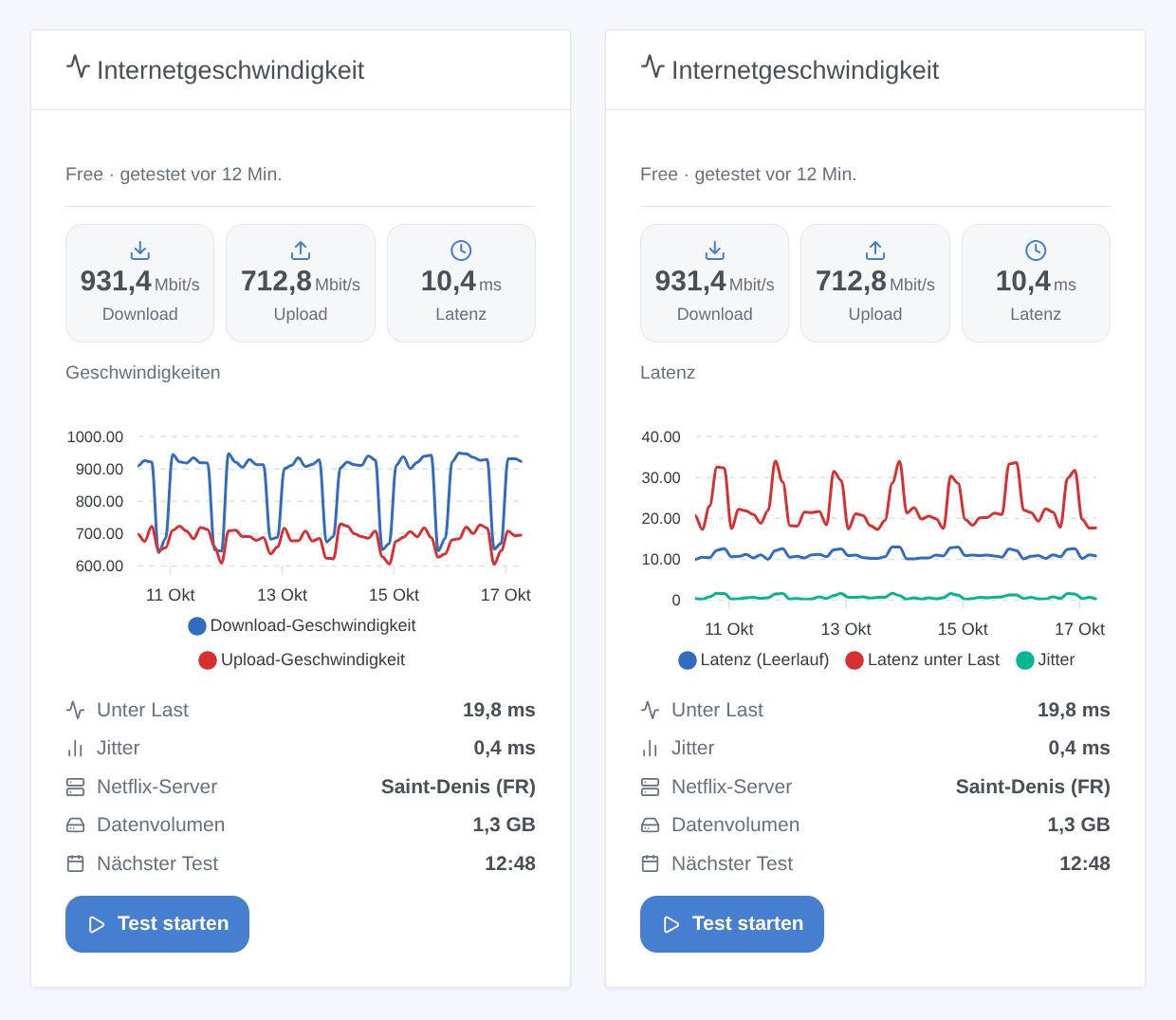This screenshot has width=1176, height=1020.
Task: Click the Geschwindigkeiten chart heading
Action: tap(143, 373)
